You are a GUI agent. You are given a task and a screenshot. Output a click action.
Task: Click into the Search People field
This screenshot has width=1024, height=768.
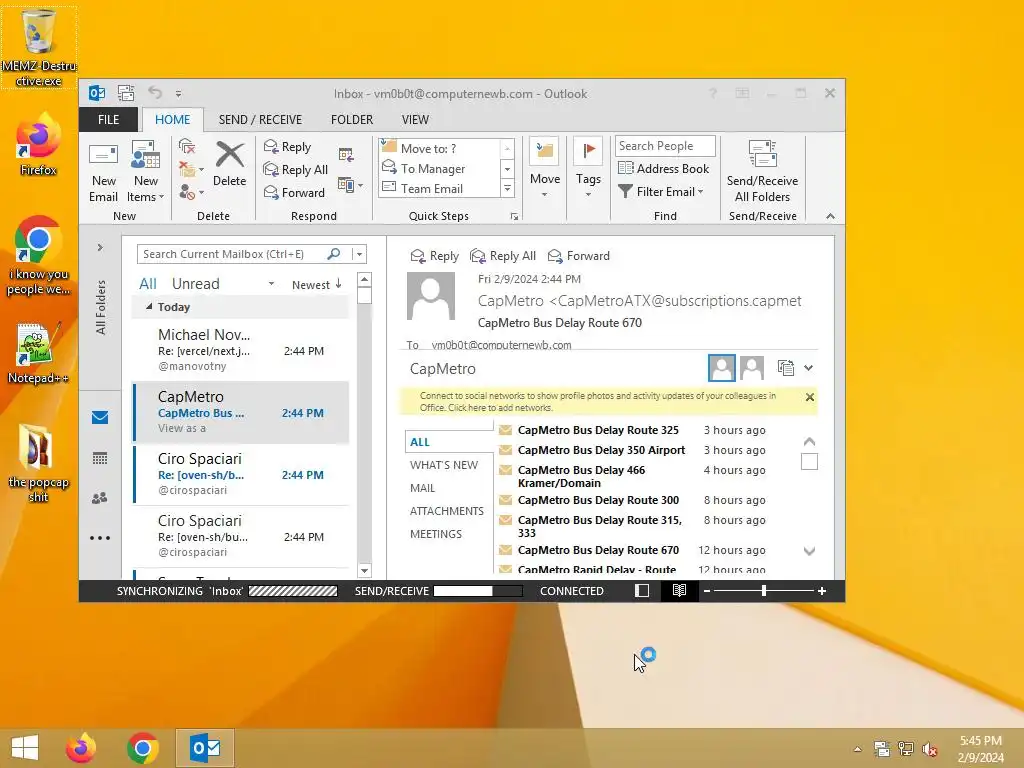coord(665,146)
